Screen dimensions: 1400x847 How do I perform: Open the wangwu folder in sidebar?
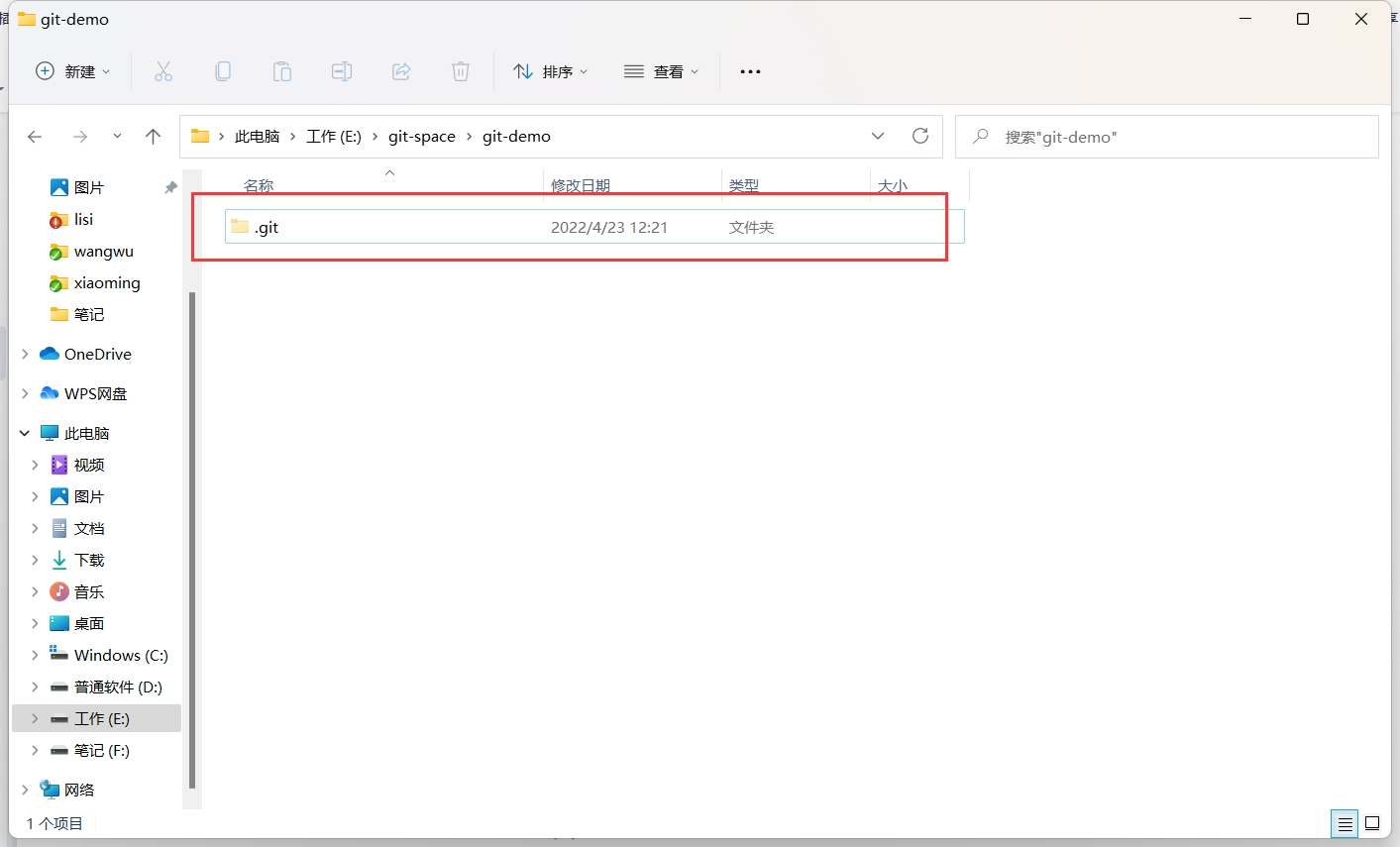pyautogui.click(x=103, y=251)
